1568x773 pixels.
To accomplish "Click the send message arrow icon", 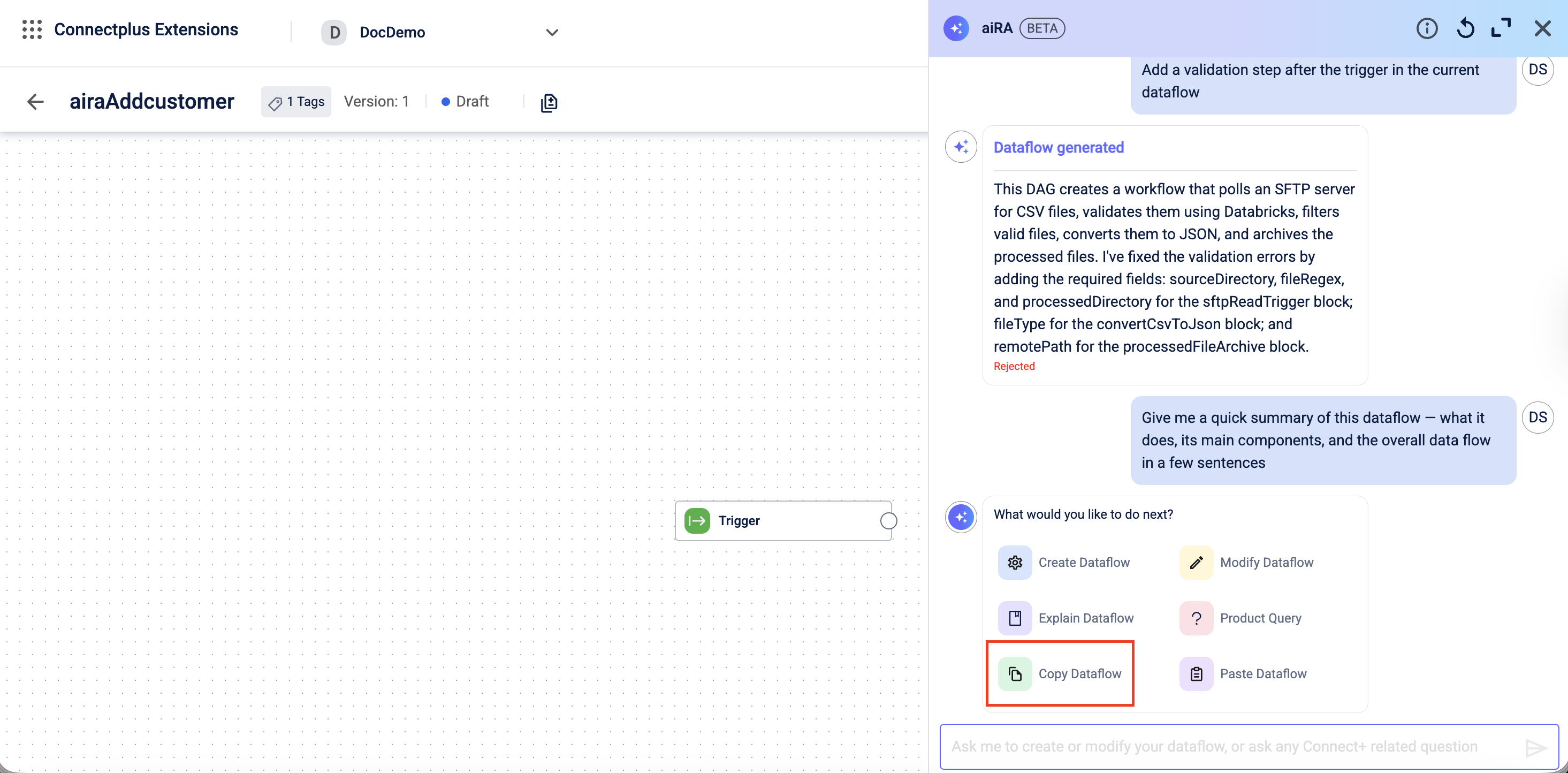I will 1536,747.
